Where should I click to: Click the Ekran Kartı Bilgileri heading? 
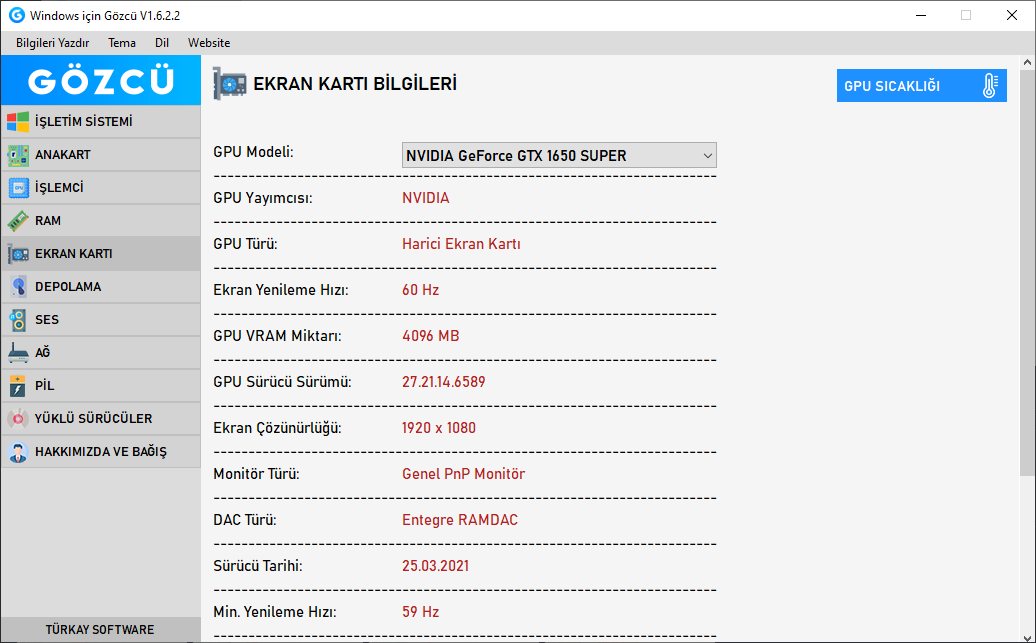(x=355, y=84)
